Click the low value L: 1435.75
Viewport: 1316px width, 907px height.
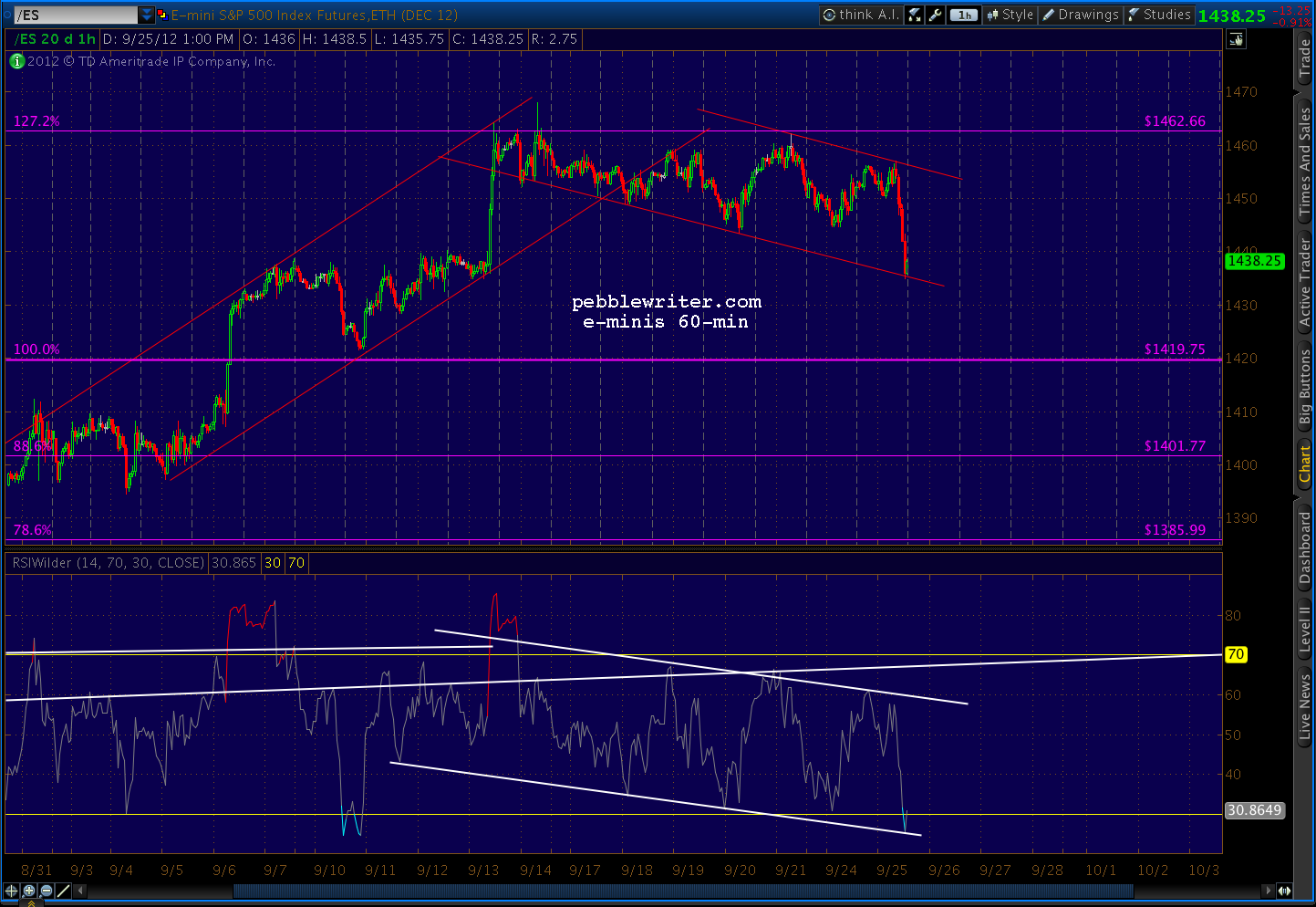[409, 39]
